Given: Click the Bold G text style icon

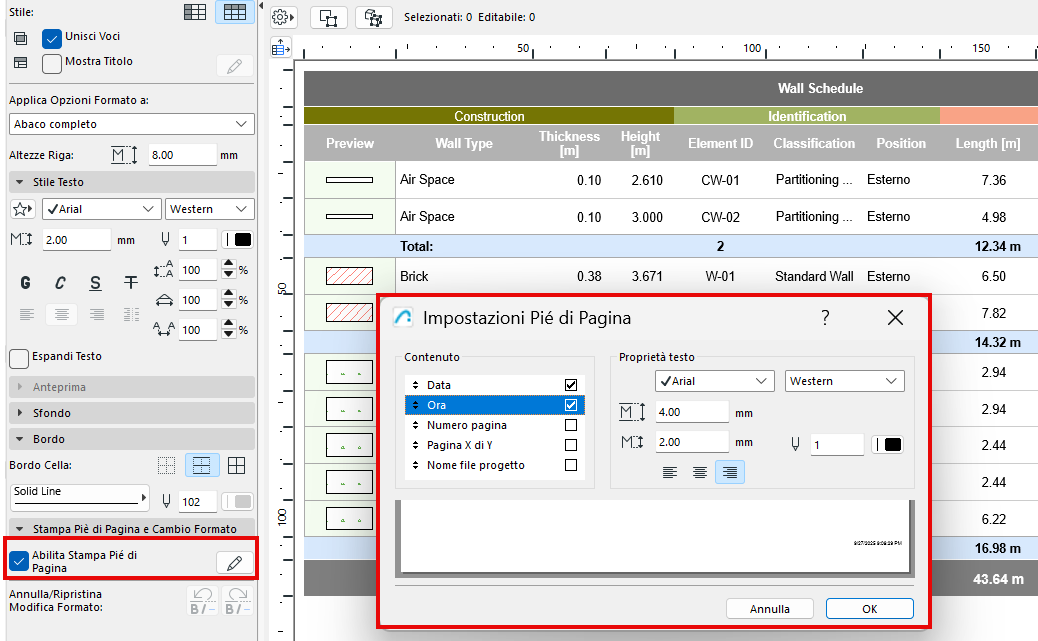Looking at the screenshot, I should coord(26,283).
